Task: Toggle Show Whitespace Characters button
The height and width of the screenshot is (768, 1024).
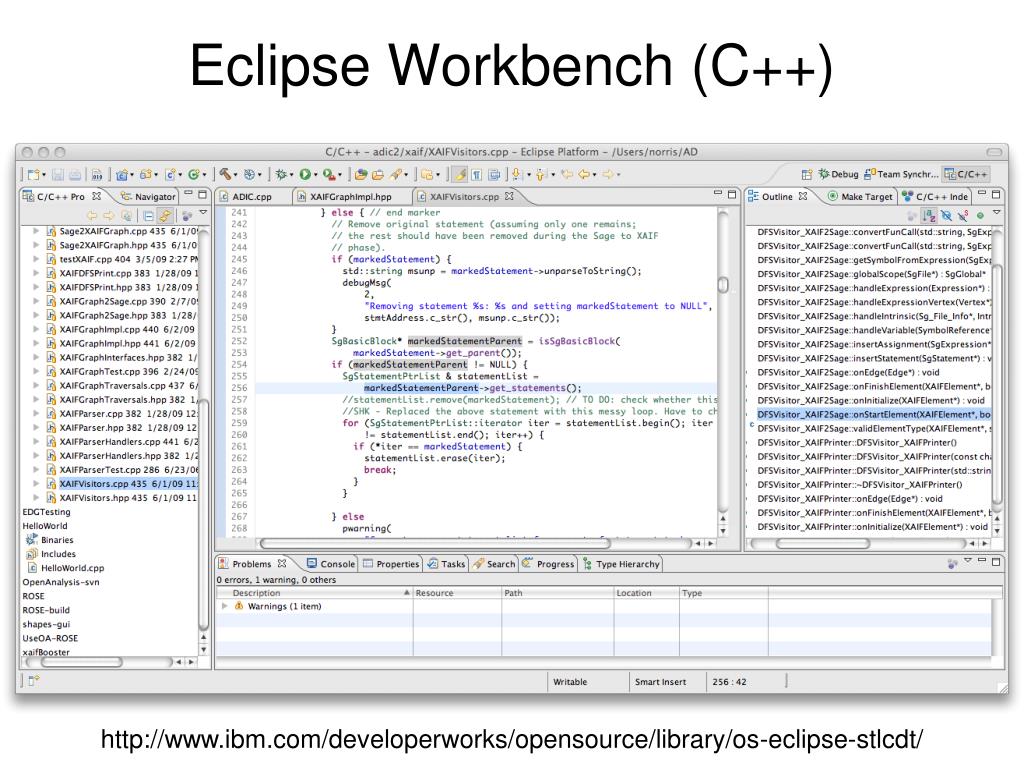Action: point(476,174)
